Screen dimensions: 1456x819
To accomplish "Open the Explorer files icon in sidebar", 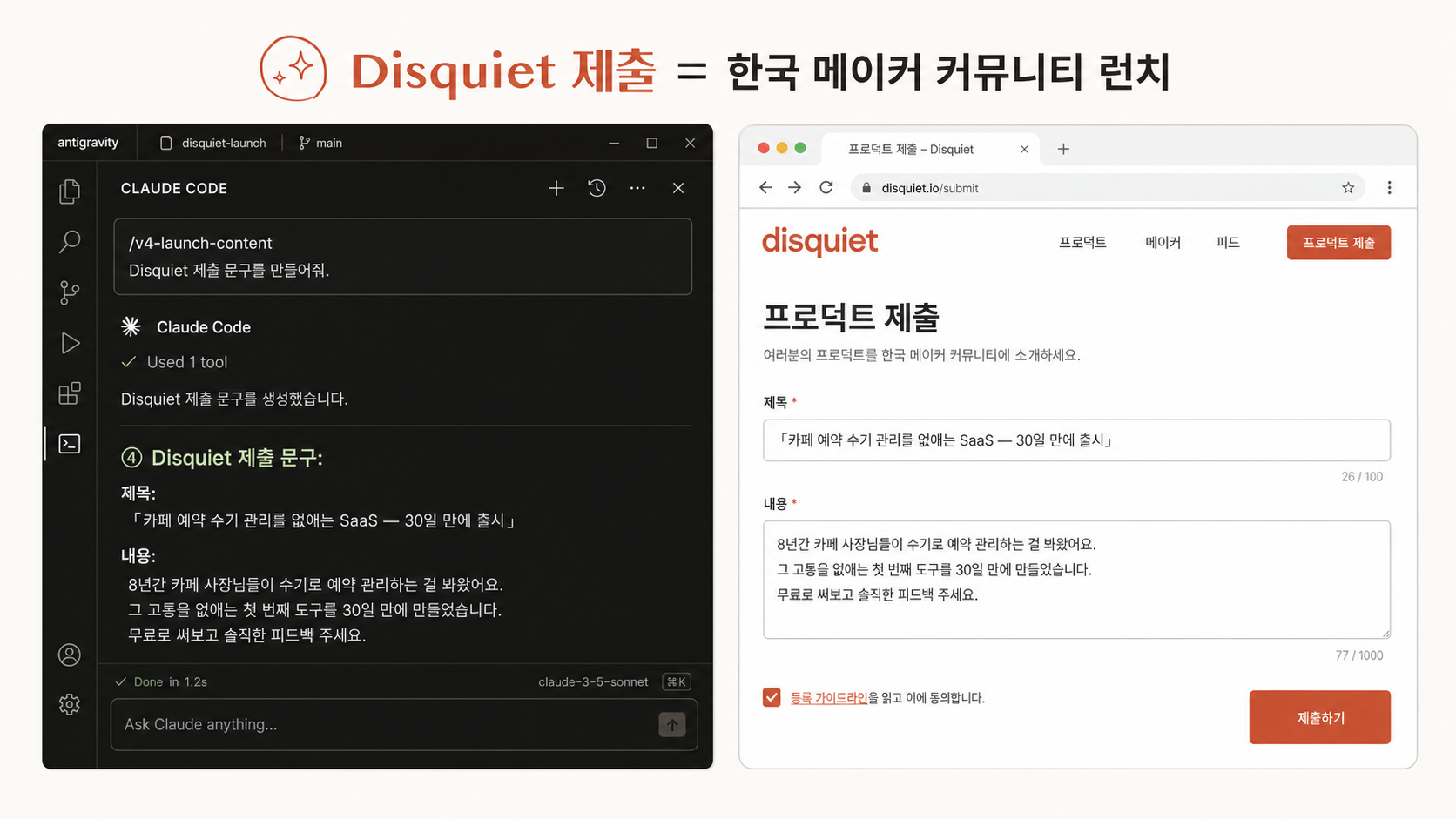I will 70,191.
